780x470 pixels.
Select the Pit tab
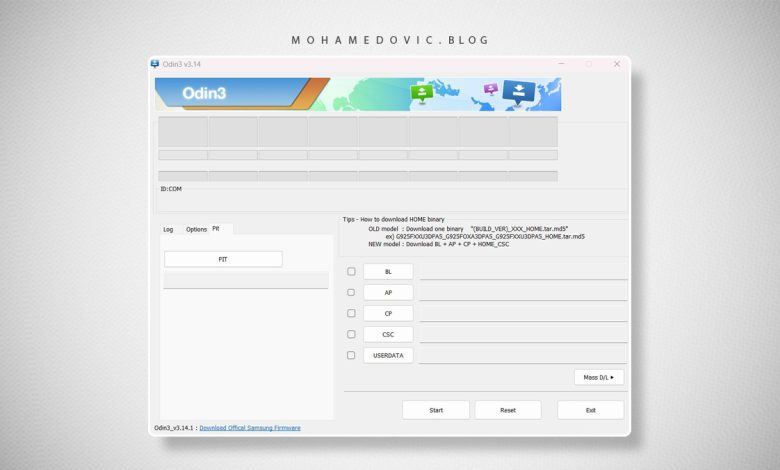[x=216, y=229]
